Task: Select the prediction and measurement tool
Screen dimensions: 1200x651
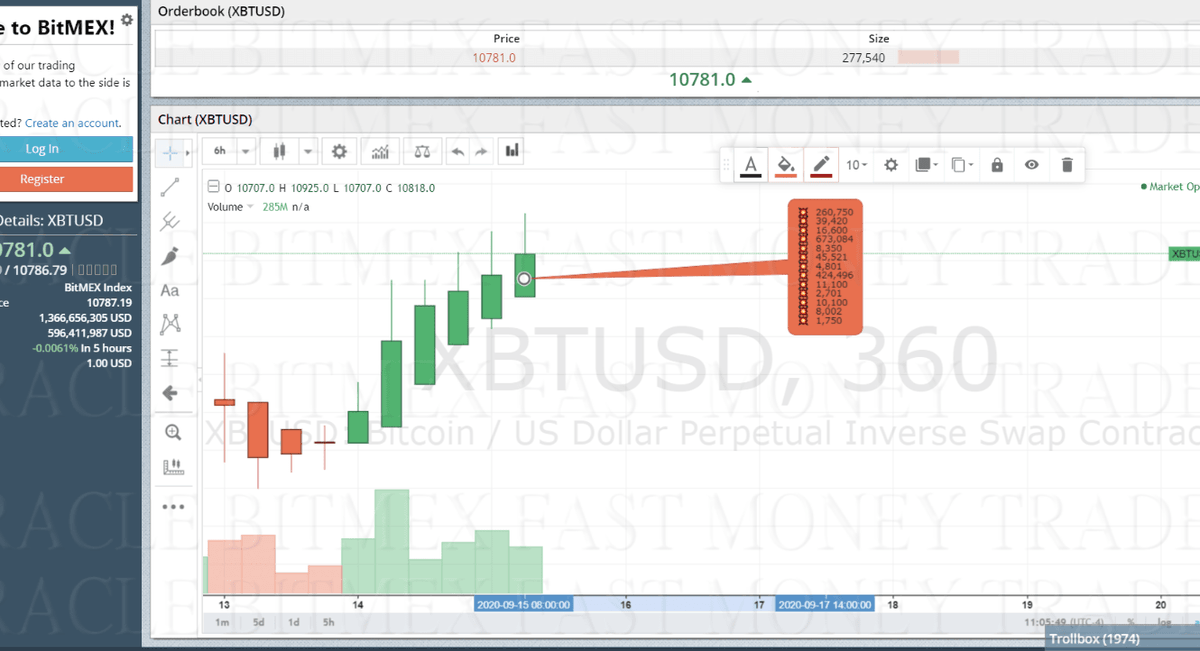Action: tap(170, 358)
